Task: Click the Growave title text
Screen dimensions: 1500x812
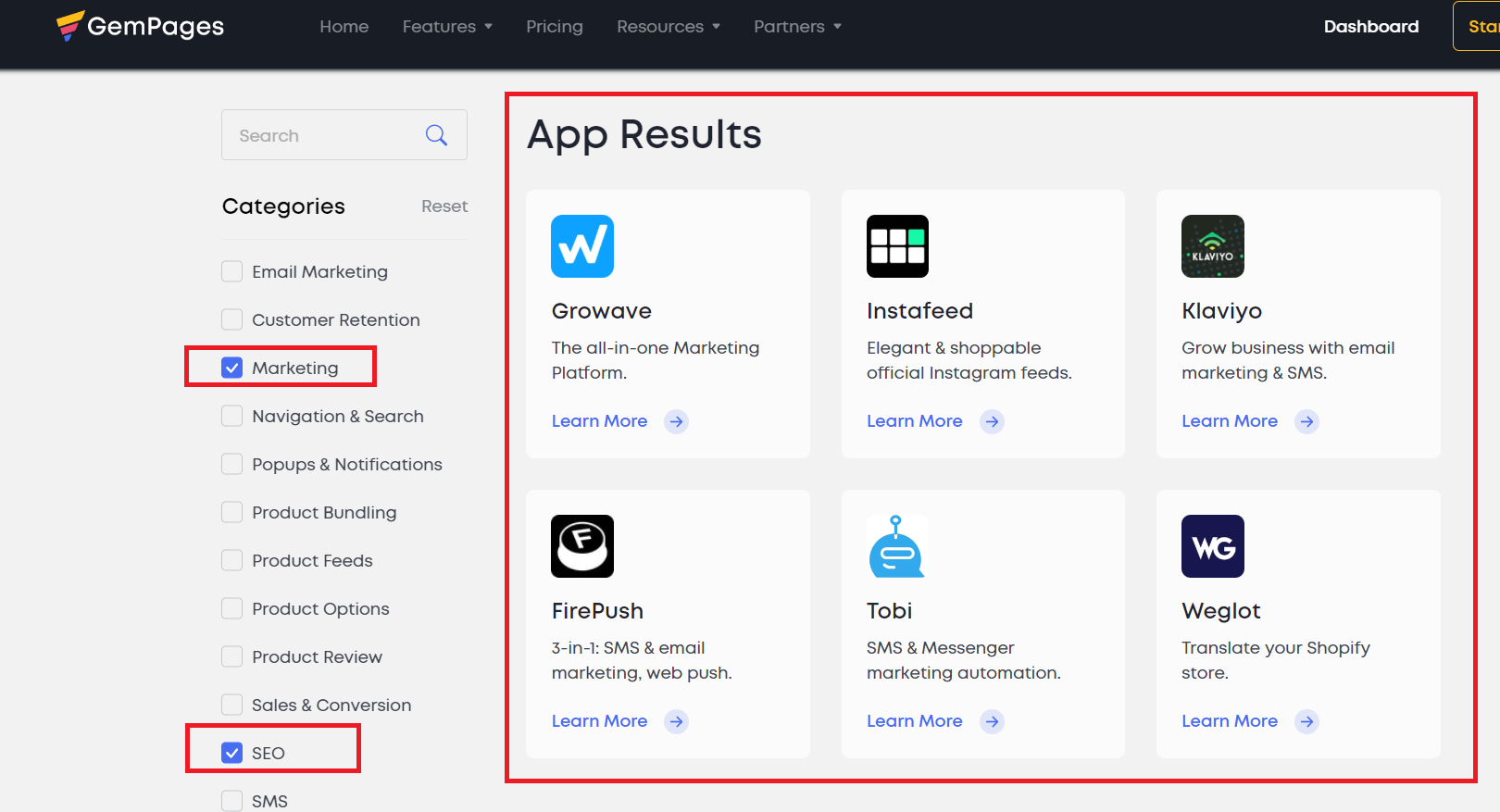Action: pyautogui.click(x=602, y=311)
